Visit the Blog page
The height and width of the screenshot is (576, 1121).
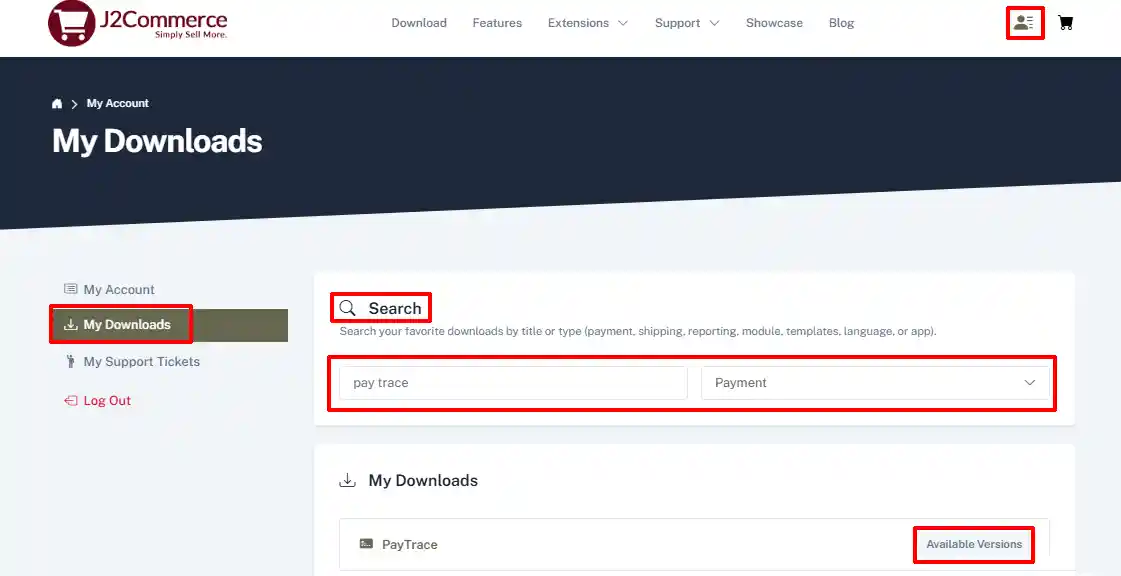(841, 23)
